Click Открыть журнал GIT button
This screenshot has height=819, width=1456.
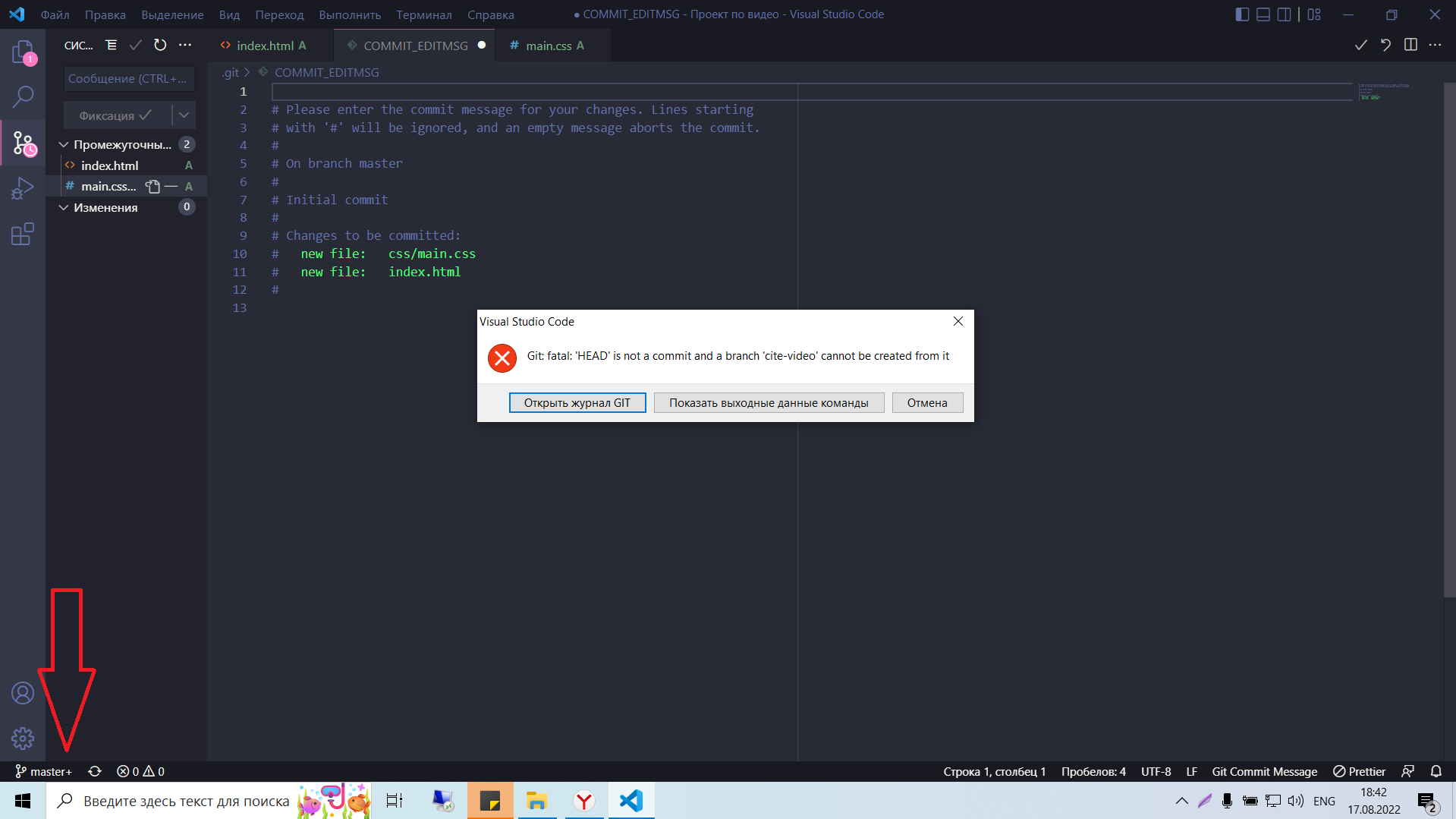point(577,403)
